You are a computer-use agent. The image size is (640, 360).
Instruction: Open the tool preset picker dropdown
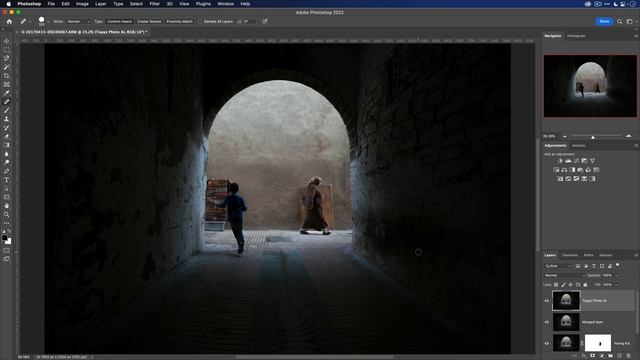click(x=30, y=21)
